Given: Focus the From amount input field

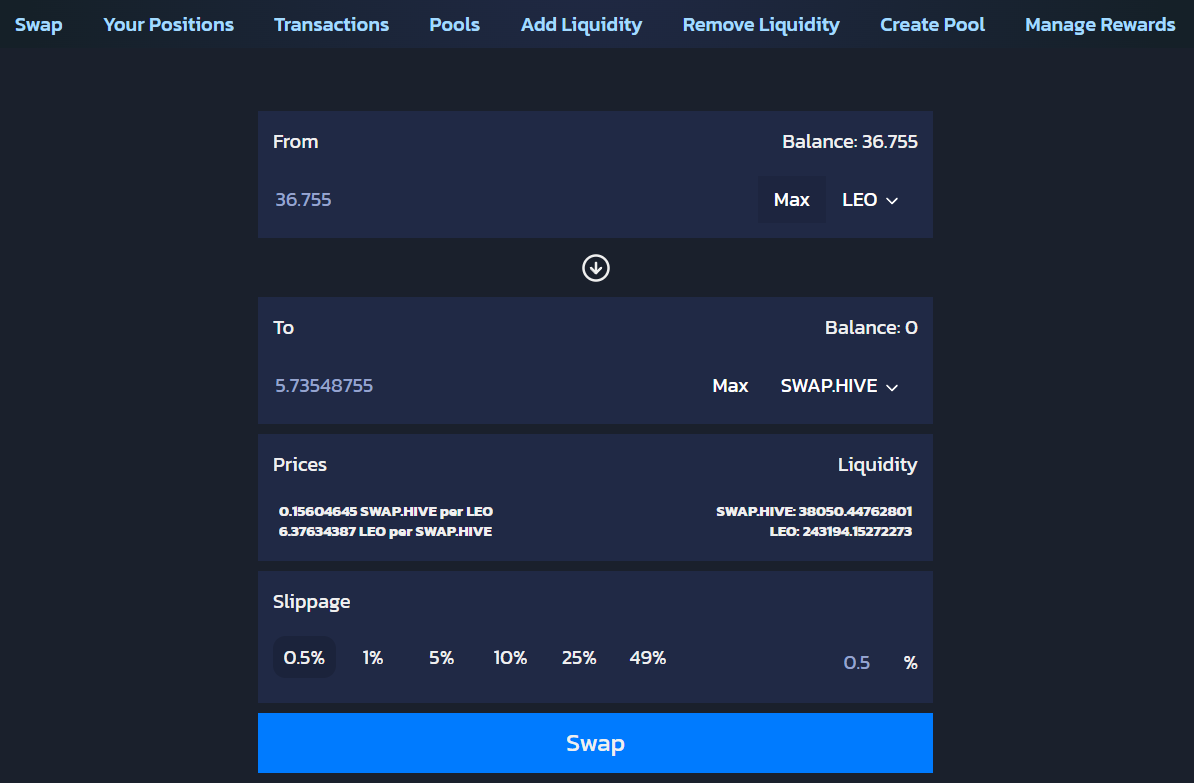Looking at the screenshot, I should [500, 200].
